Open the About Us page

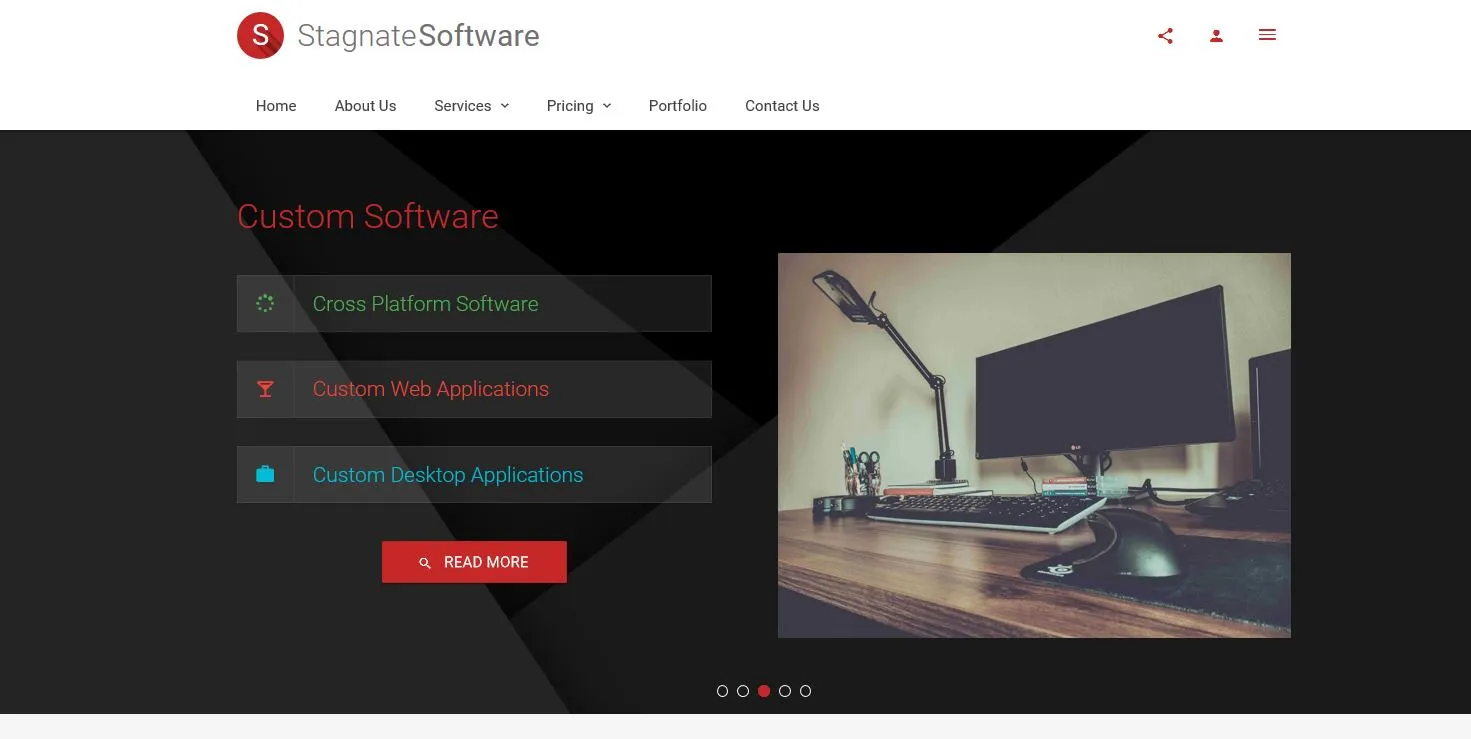[x=365, y=106]
